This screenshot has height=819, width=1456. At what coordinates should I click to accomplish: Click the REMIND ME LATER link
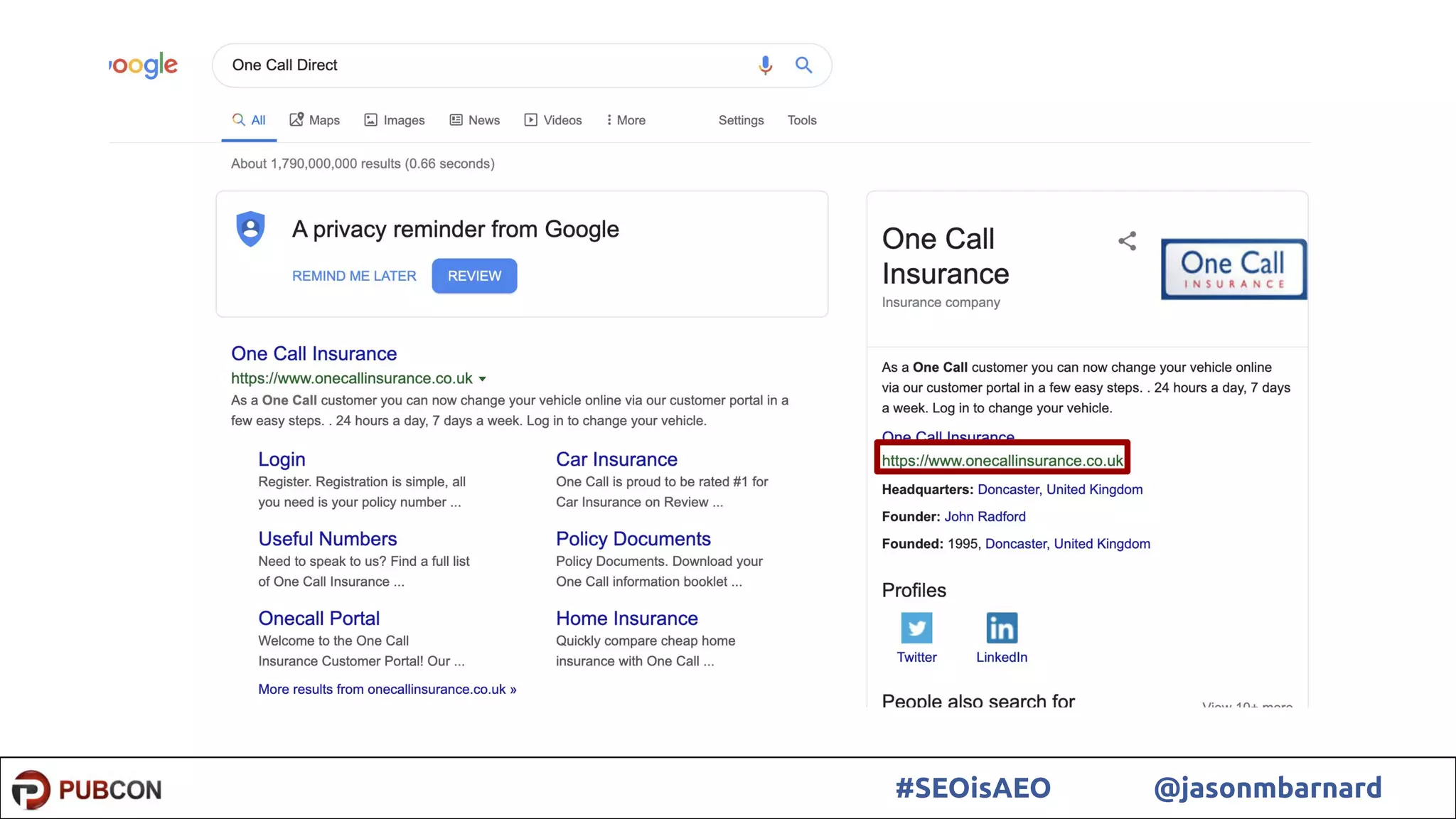point(354,276)
